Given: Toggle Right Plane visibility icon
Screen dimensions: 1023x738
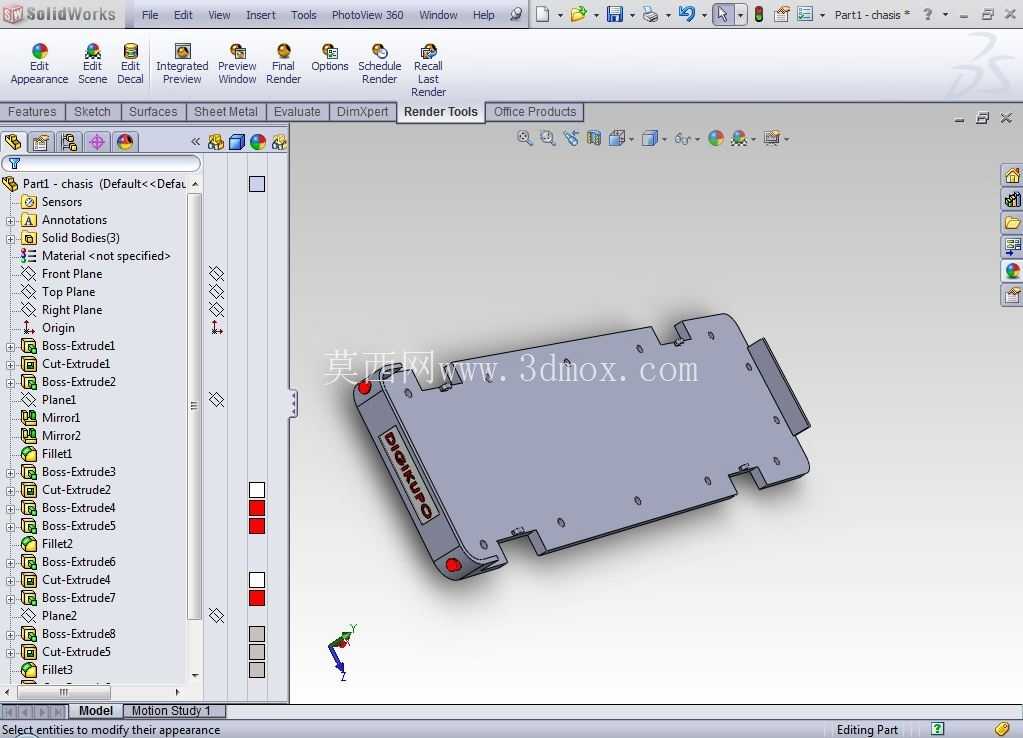Looking at the screenshot, I should click(x=217, y=309).
